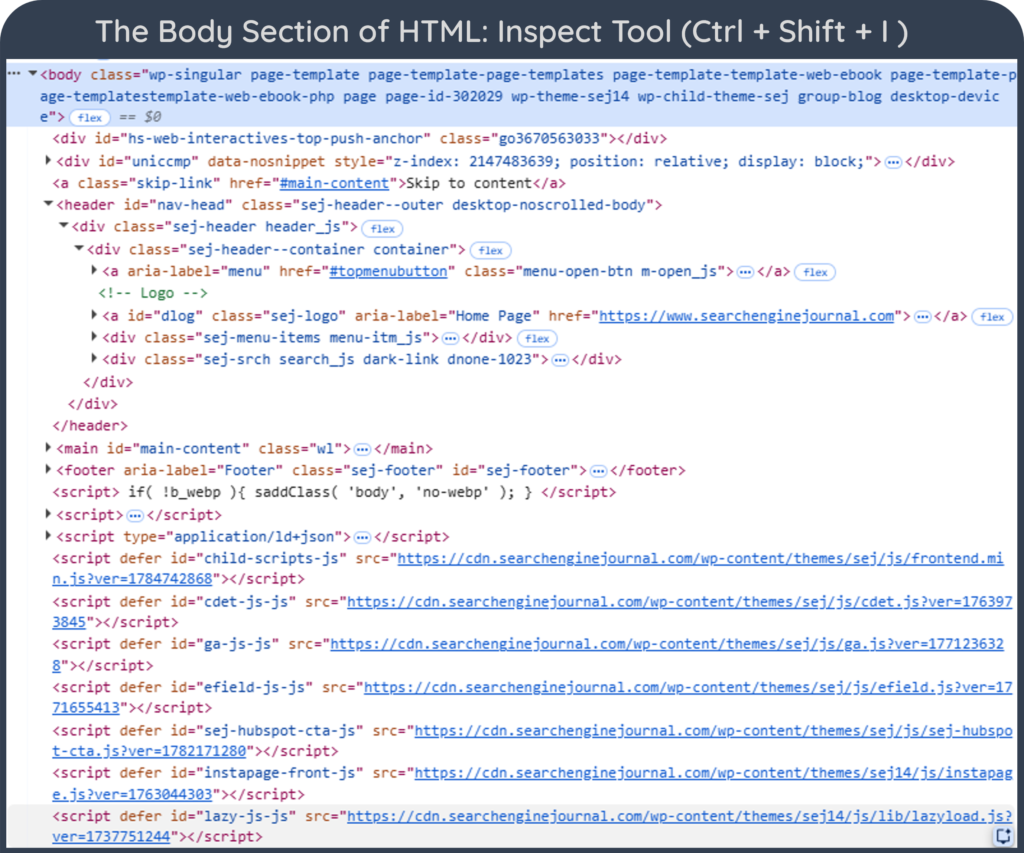Select the child-scripts-js id value
The height and width of the screenshot is (853, 1024).
(x=271, y=558)
